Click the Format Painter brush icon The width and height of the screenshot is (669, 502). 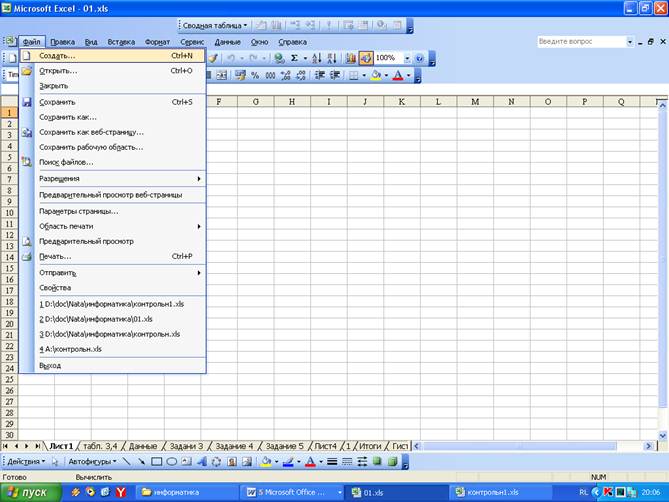point(213,58)
